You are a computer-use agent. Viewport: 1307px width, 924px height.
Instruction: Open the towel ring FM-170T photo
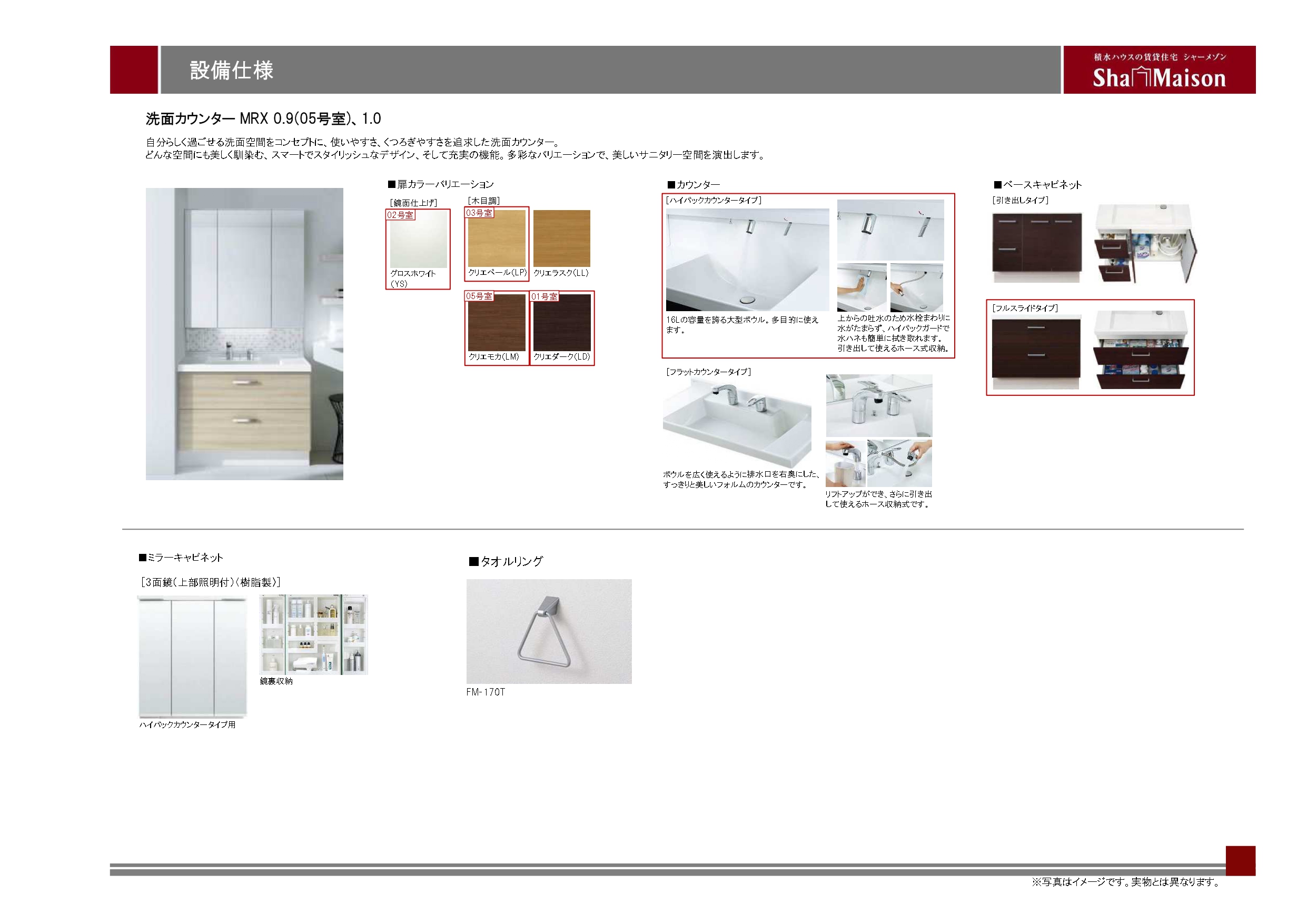[x=549, y=631]
